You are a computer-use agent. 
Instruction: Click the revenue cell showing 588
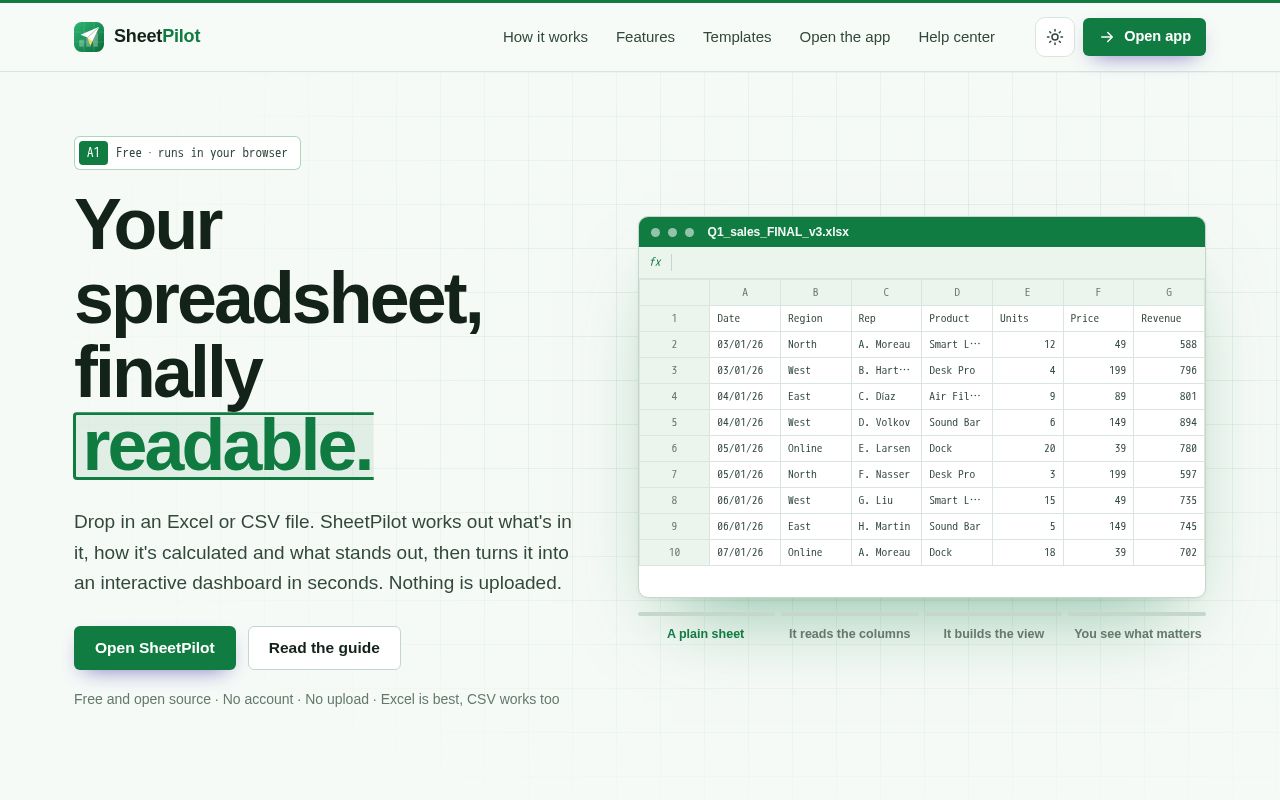pos(1169,344)
